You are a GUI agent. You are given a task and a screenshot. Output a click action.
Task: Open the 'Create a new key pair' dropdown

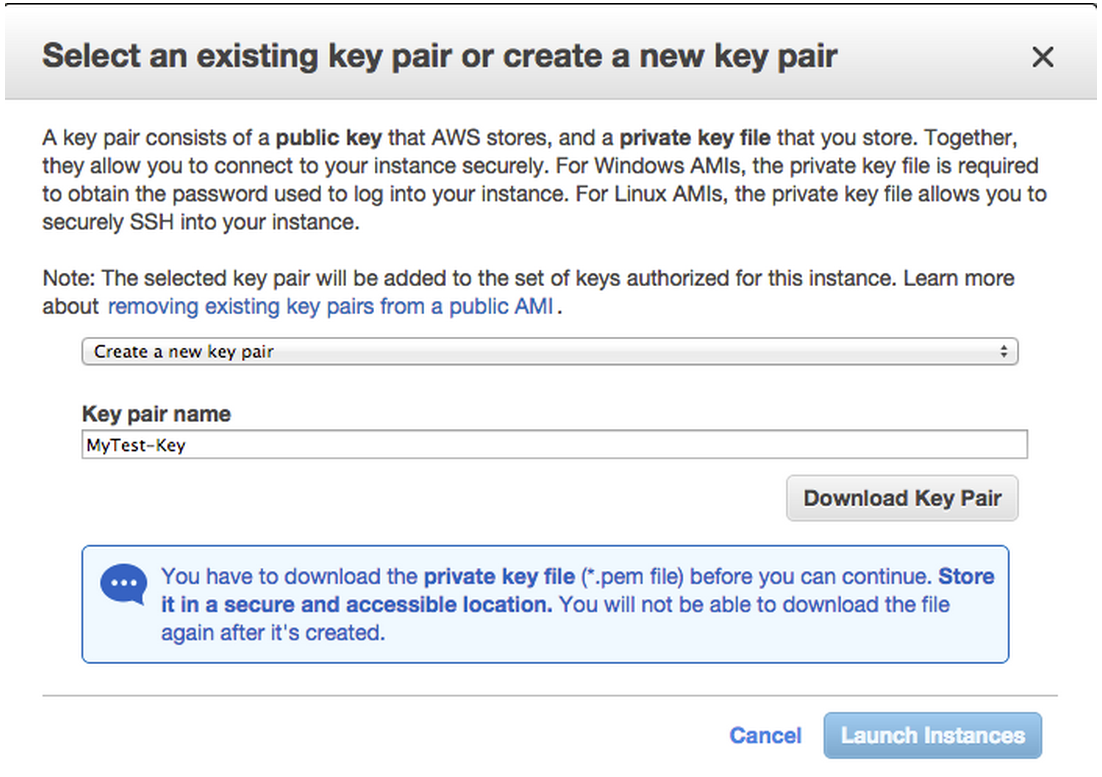pyautogui.click(x=548, y=352)
